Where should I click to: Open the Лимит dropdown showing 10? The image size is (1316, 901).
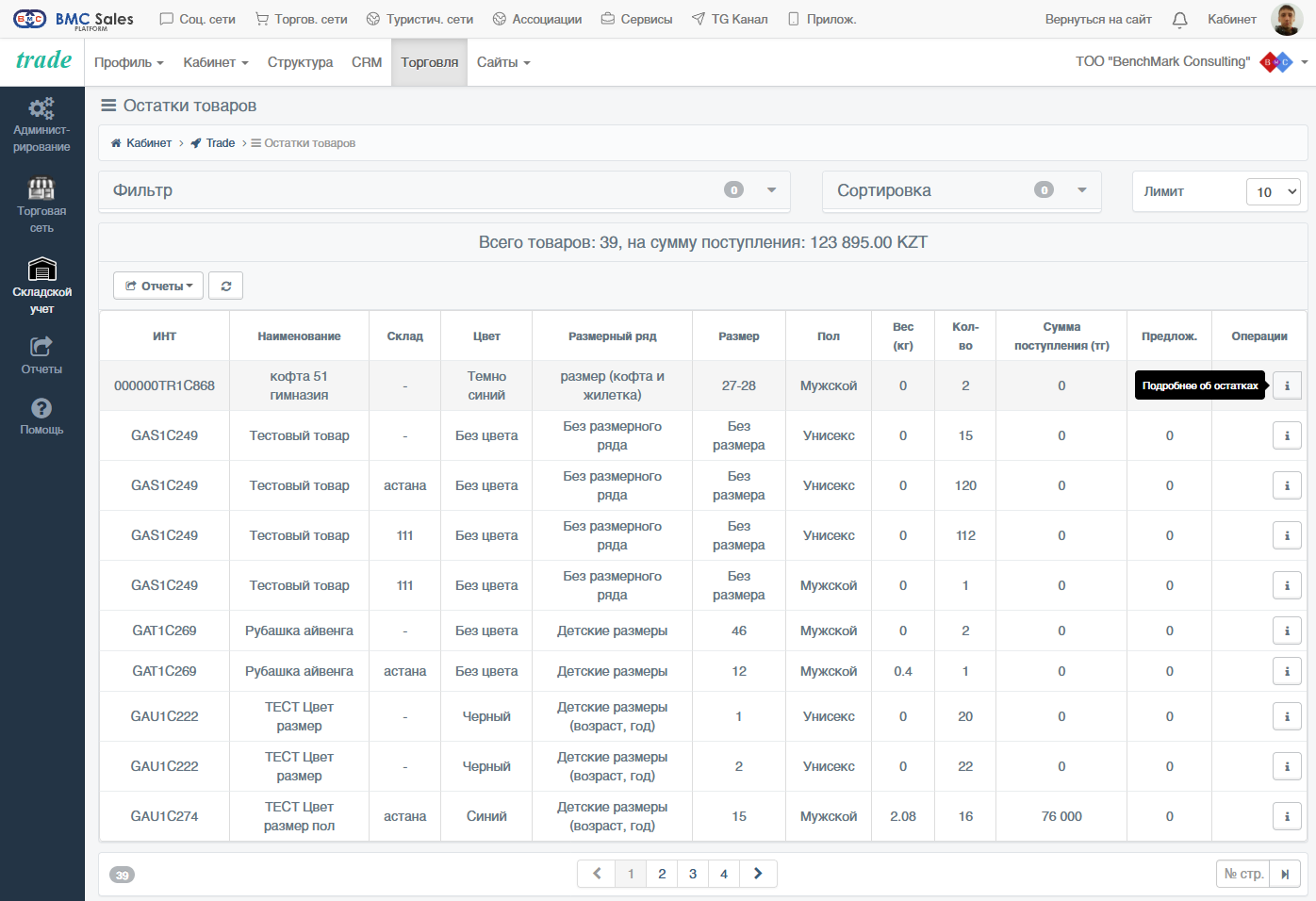[x=1273, y=191]
